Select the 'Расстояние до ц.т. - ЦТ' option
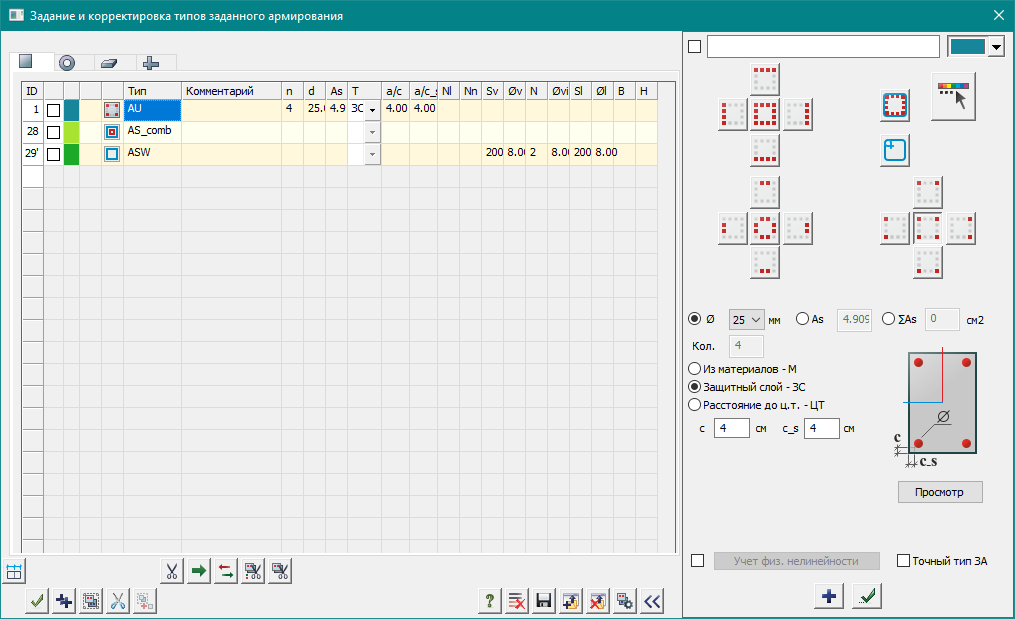The width and height of the screenshot is (1015, 619). pos(695,405)
